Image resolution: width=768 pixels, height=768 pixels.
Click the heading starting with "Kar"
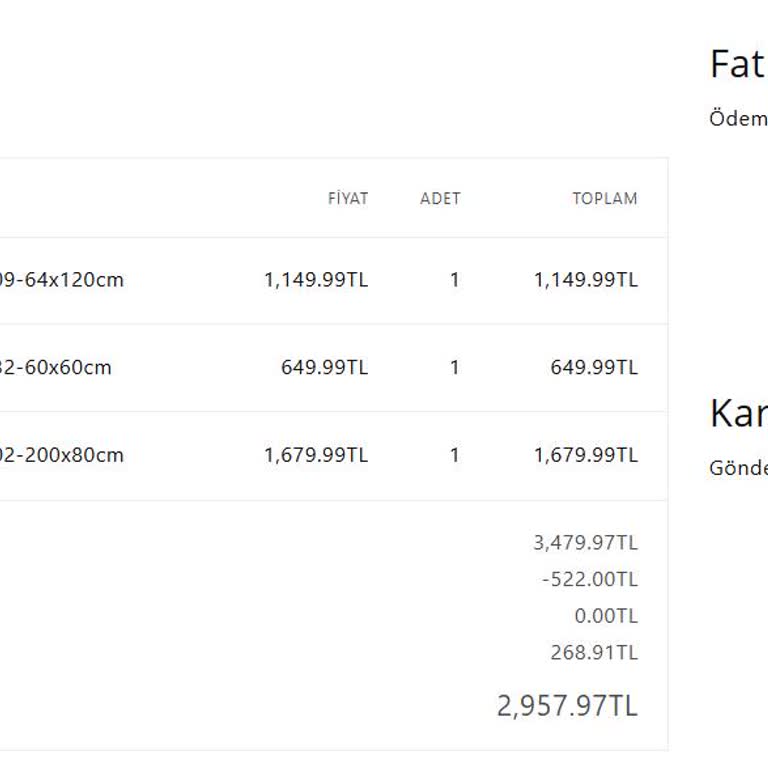point(738,413)
